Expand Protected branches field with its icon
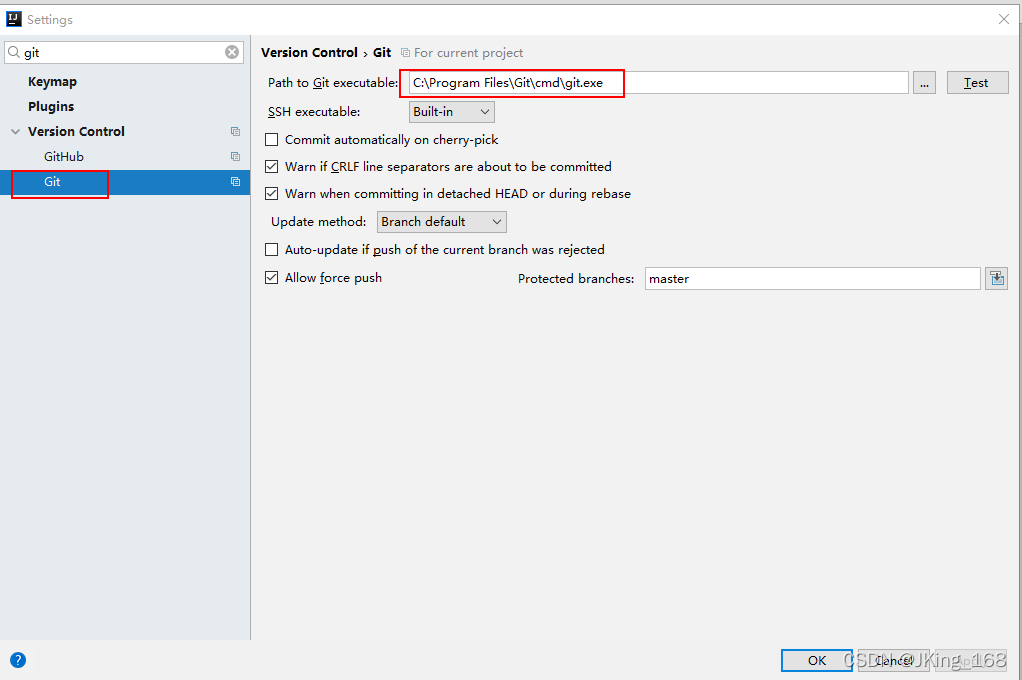The width and height of the screenshot is (1022, 680). pyautogui.click(x=997, y=278)
